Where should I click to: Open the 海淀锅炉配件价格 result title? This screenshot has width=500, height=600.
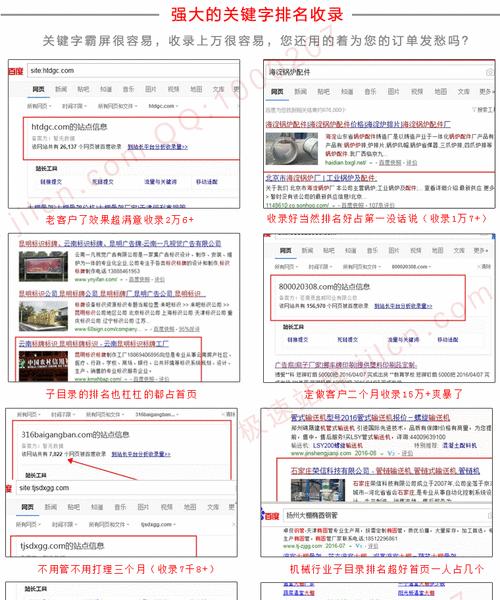tap(358, 124)
